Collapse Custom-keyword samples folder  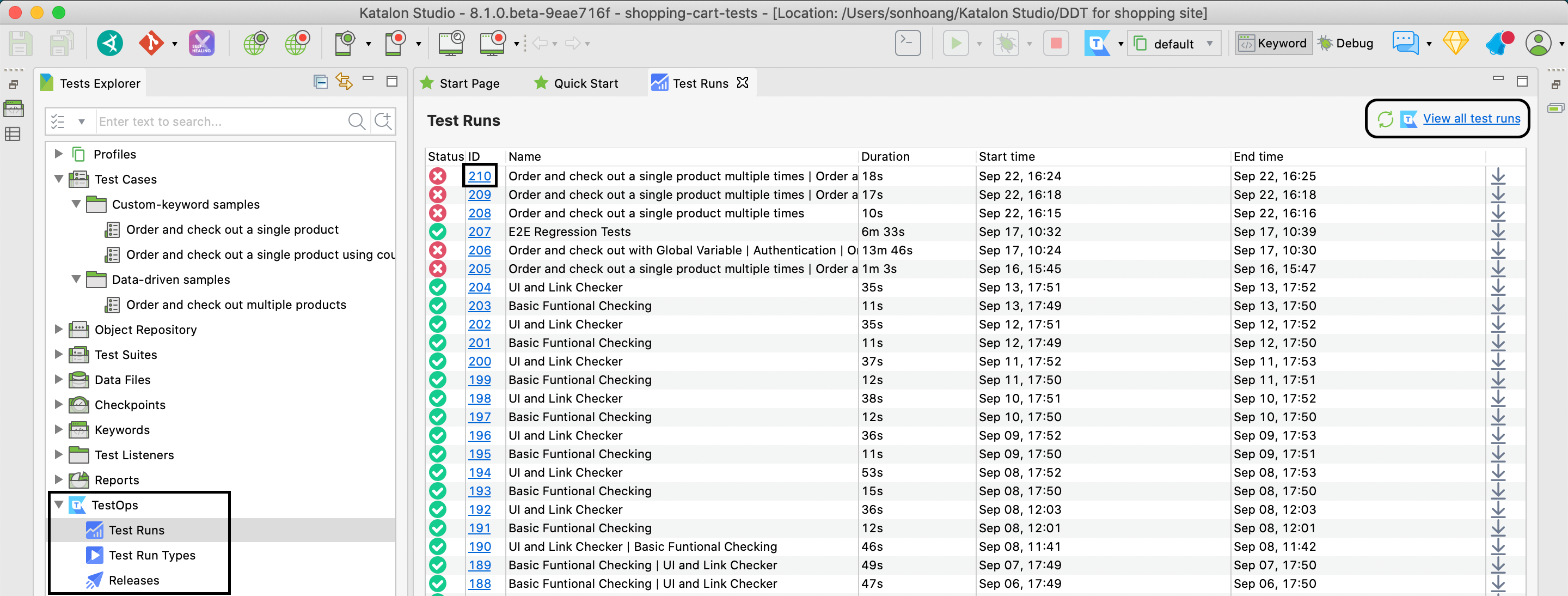pyautogui.click(x=76, y=204)
